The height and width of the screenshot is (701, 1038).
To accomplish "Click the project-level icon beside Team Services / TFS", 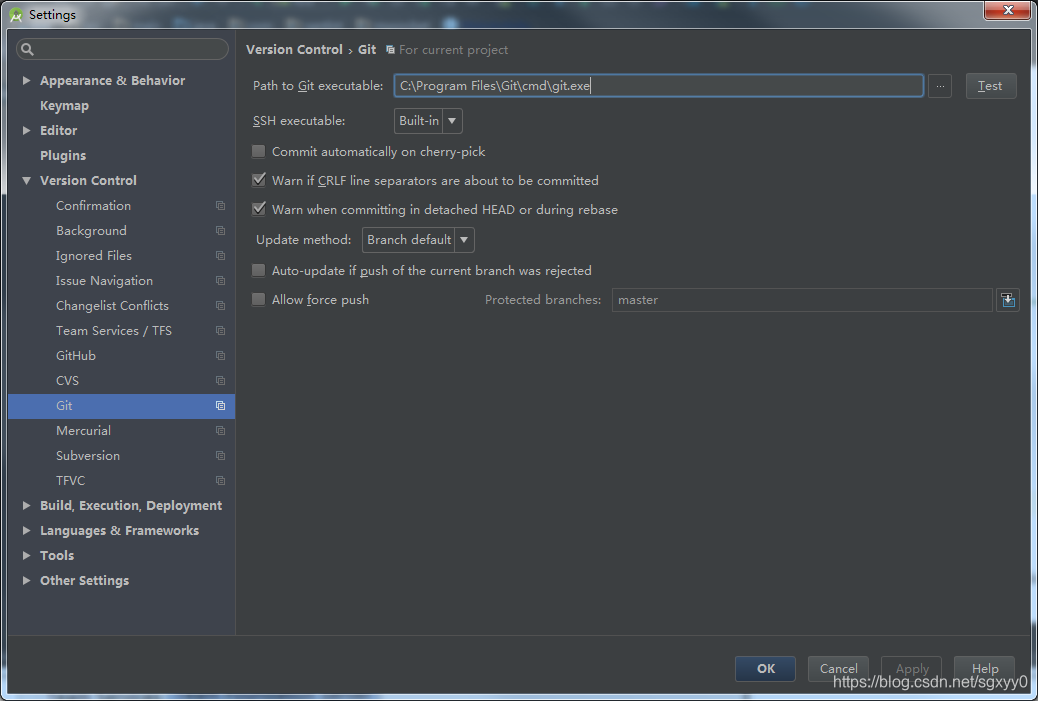I will click(220, 331).
